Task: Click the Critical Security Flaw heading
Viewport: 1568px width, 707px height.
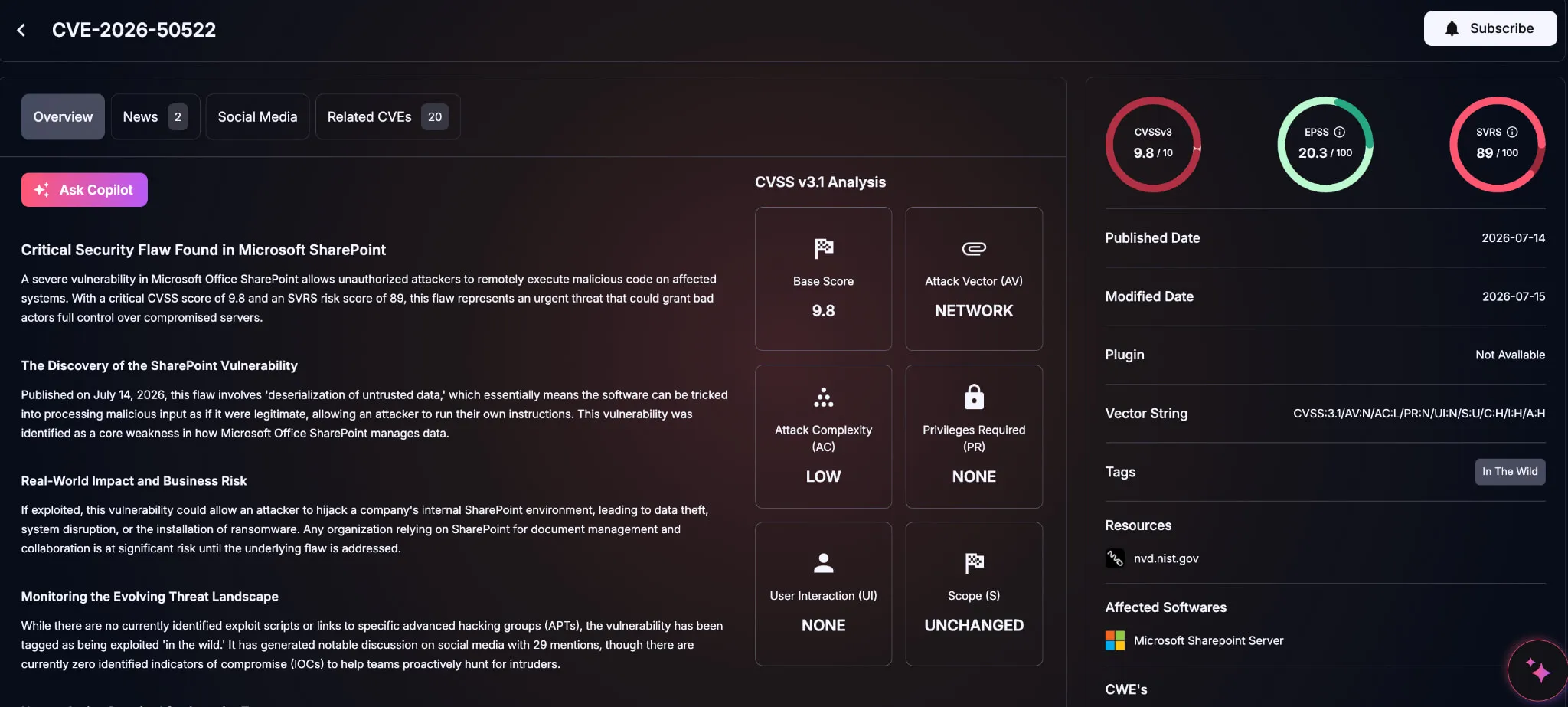Action: coord(204,250)
